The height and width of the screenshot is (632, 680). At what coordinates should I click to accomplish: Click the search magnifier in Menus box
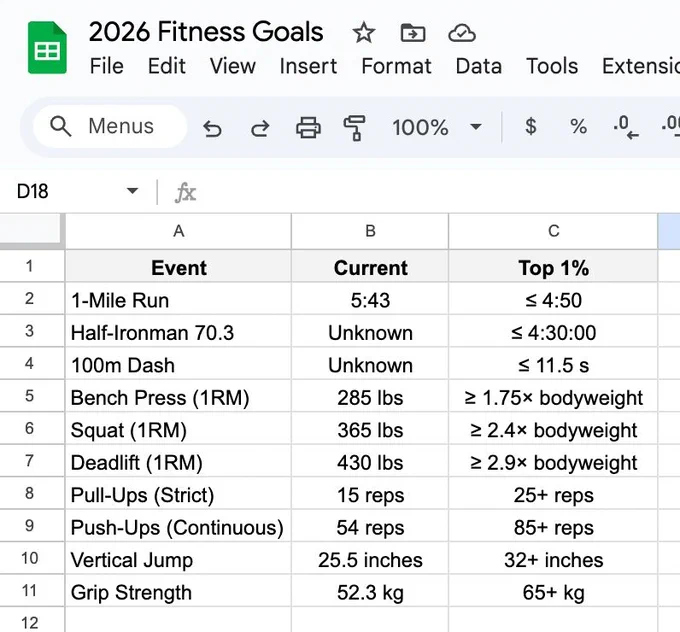60,127
